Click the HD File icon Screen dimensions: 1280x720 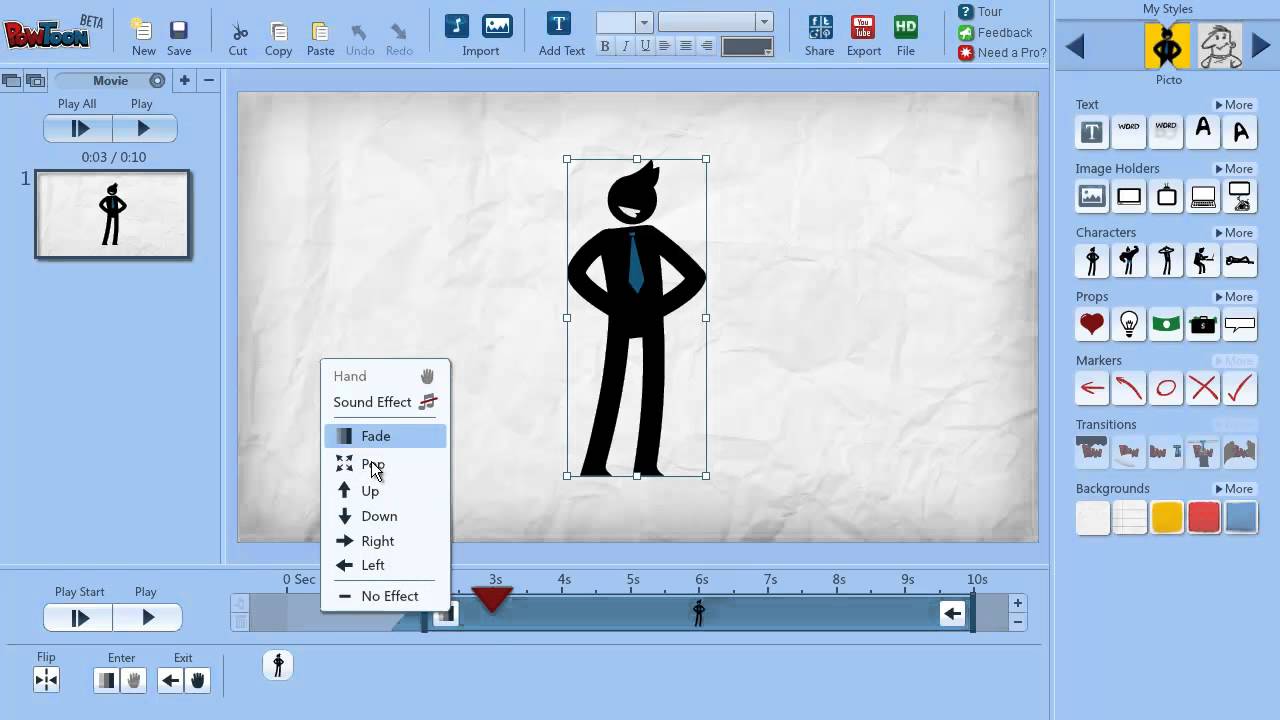pos(906,27)
